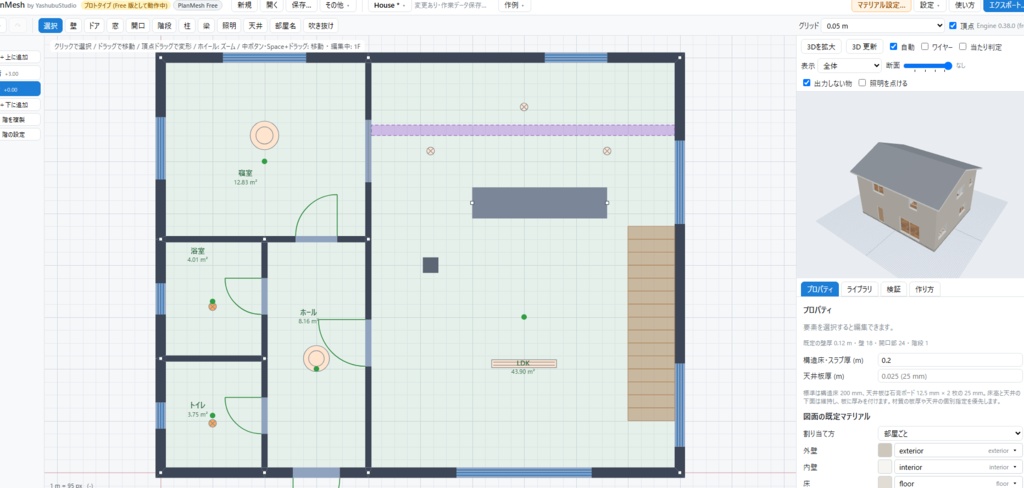The width and height of the screenshot is (1024, 488).
Task: Select the staircase in the LDK
Action: pyautogui.click(x=651, y=323)
